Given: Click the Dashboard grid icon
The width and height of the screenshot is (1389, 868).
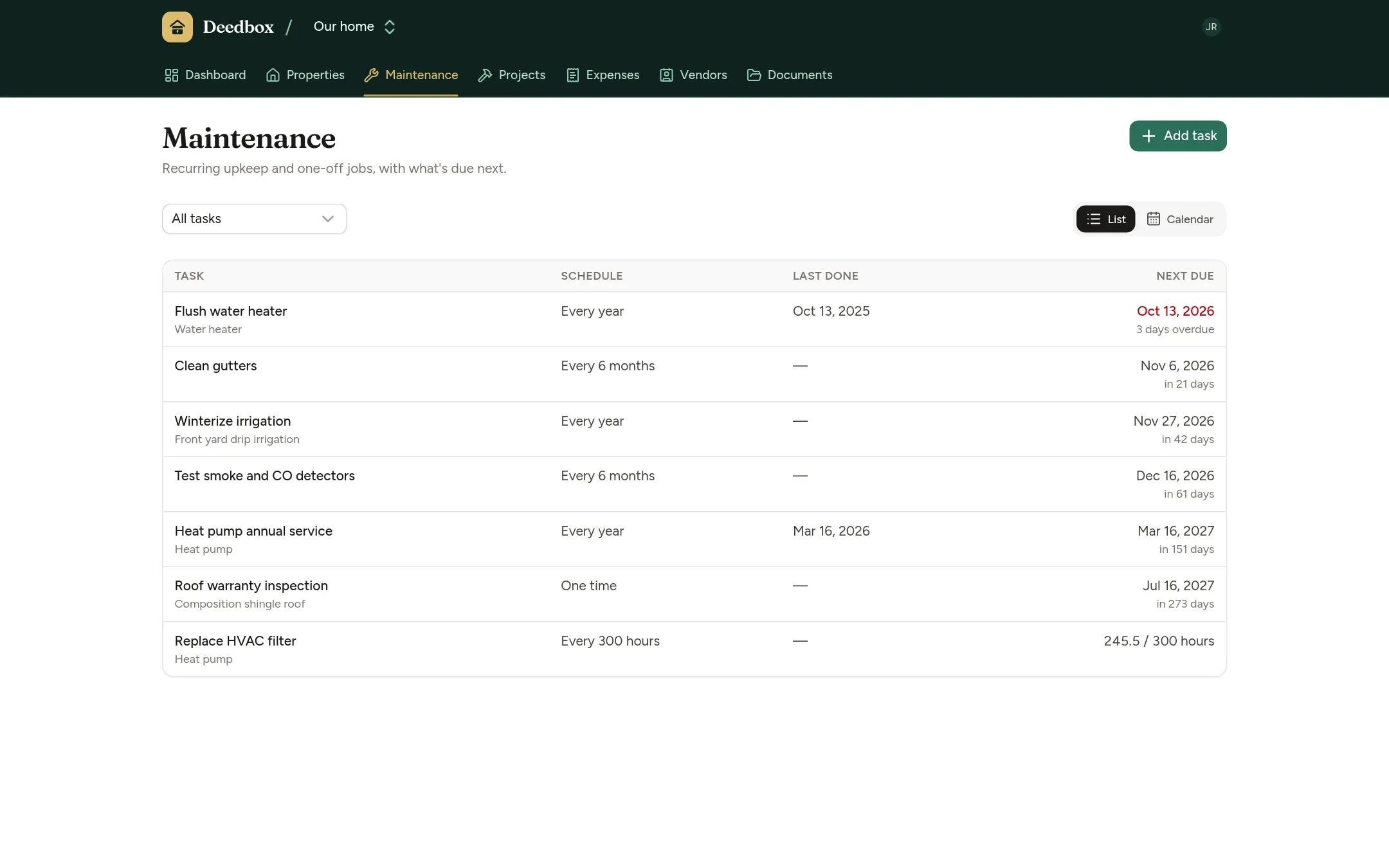Looking at the screenshot, I should pos(172,75).
